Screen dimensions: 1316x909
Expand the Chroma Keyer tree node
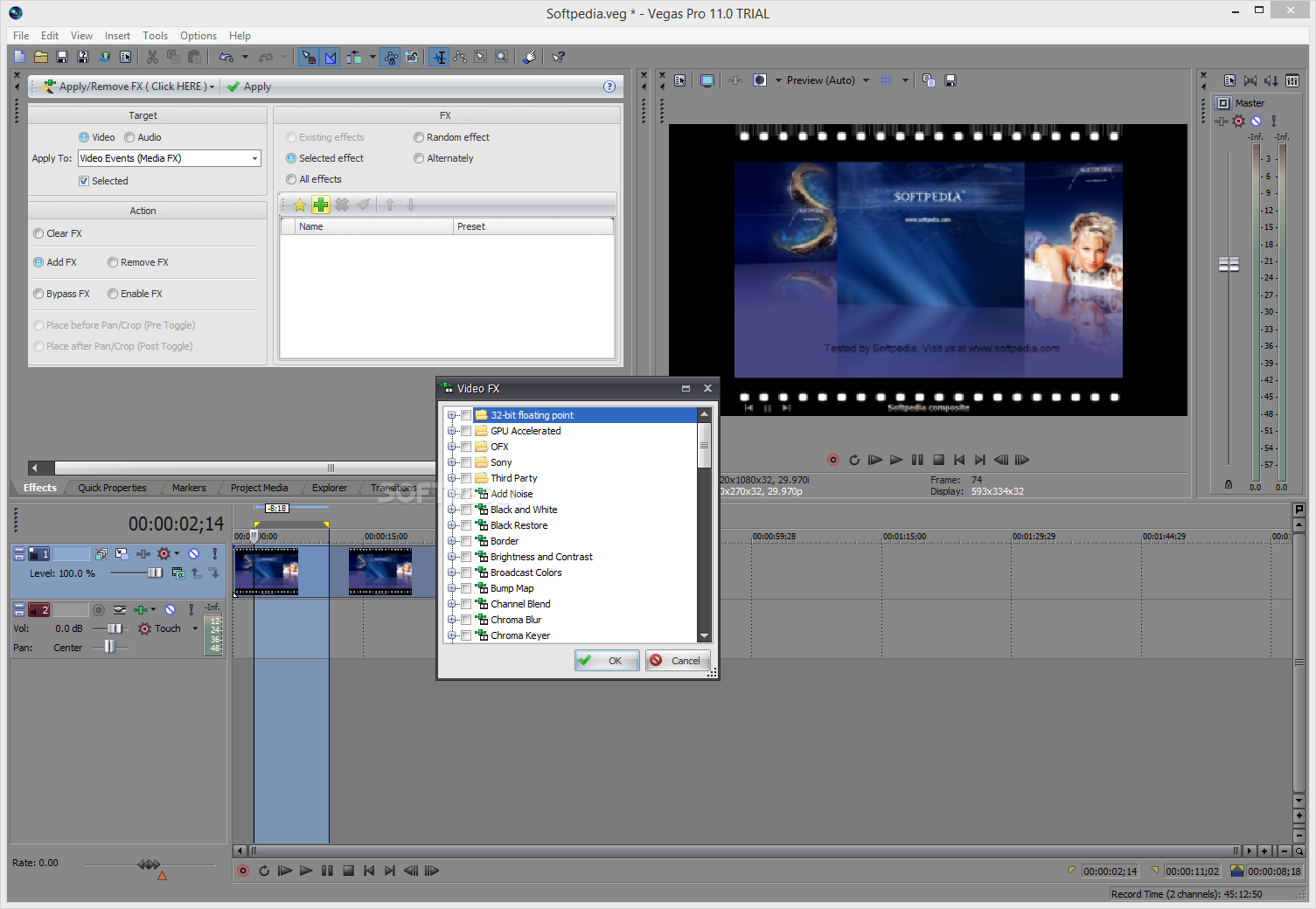(x=451, y=635)
